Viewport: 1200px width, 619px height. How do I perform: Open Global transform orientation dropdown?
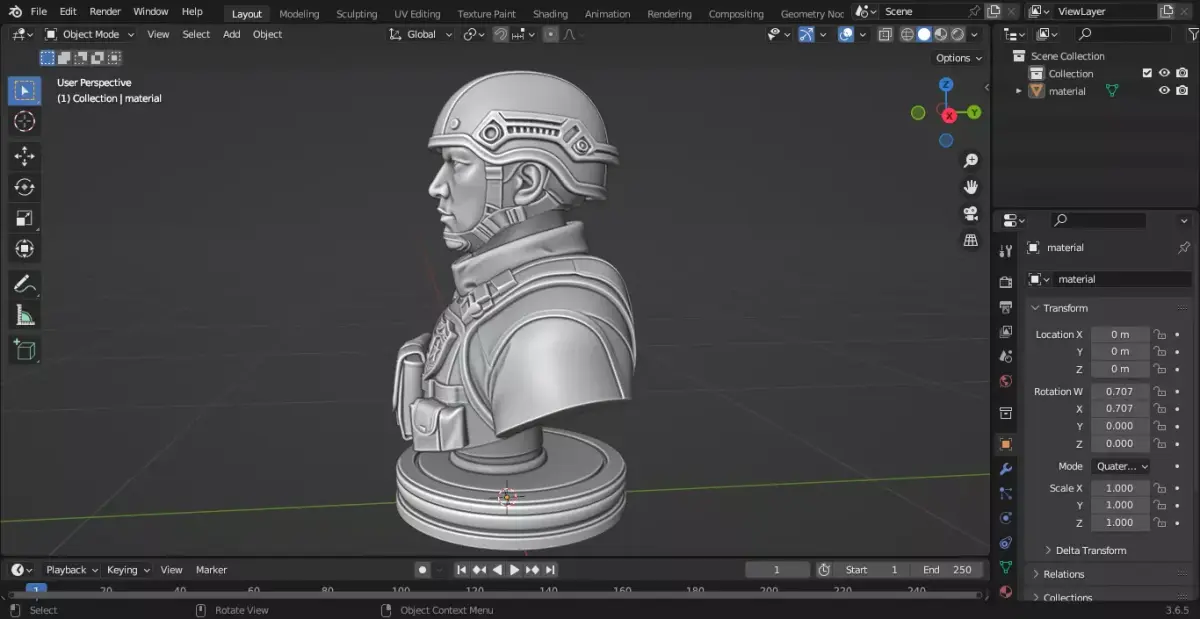point(421,34)
